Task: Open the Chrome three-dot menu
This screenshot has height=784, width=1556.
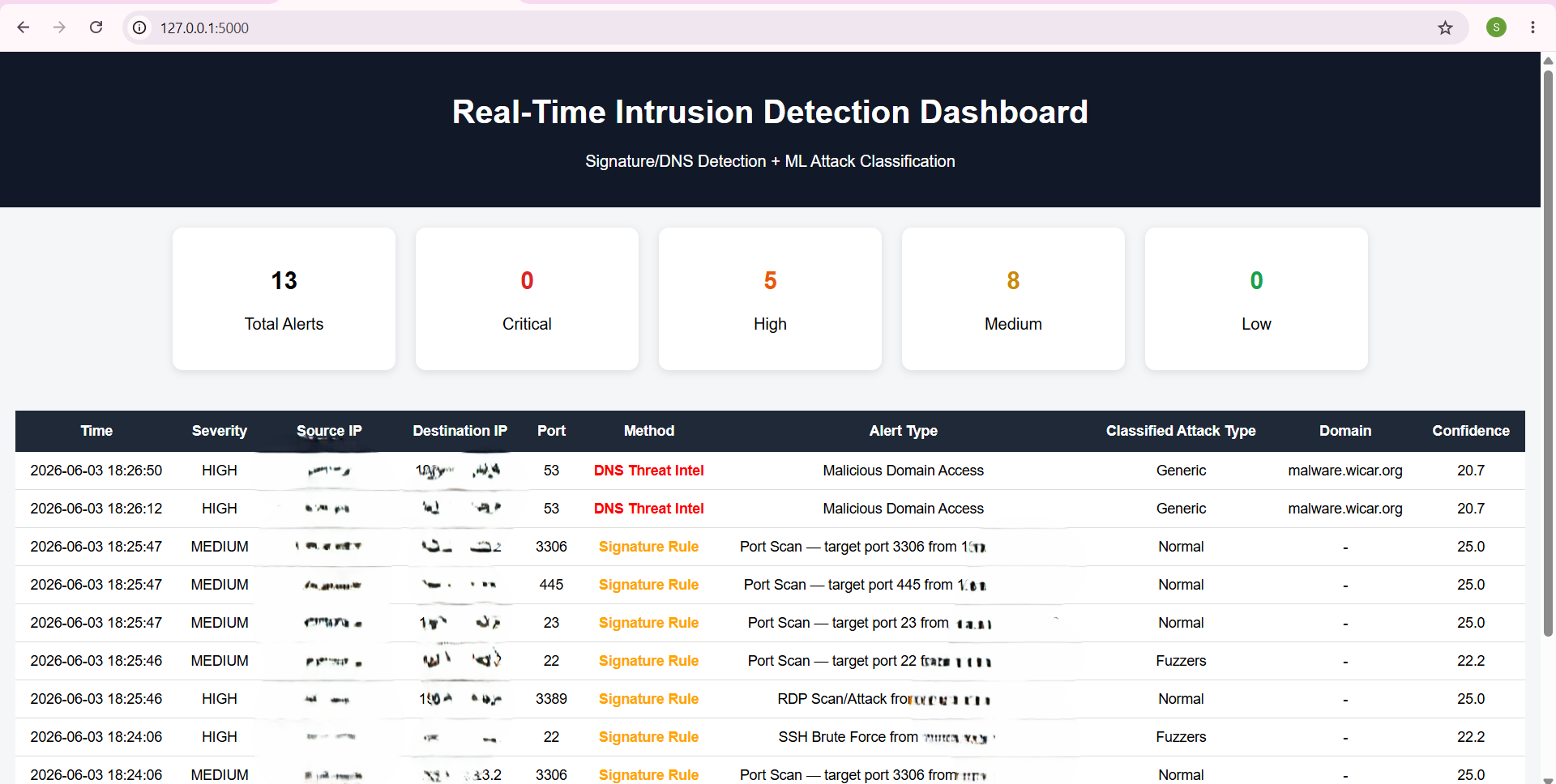Action: [1532, 28]
